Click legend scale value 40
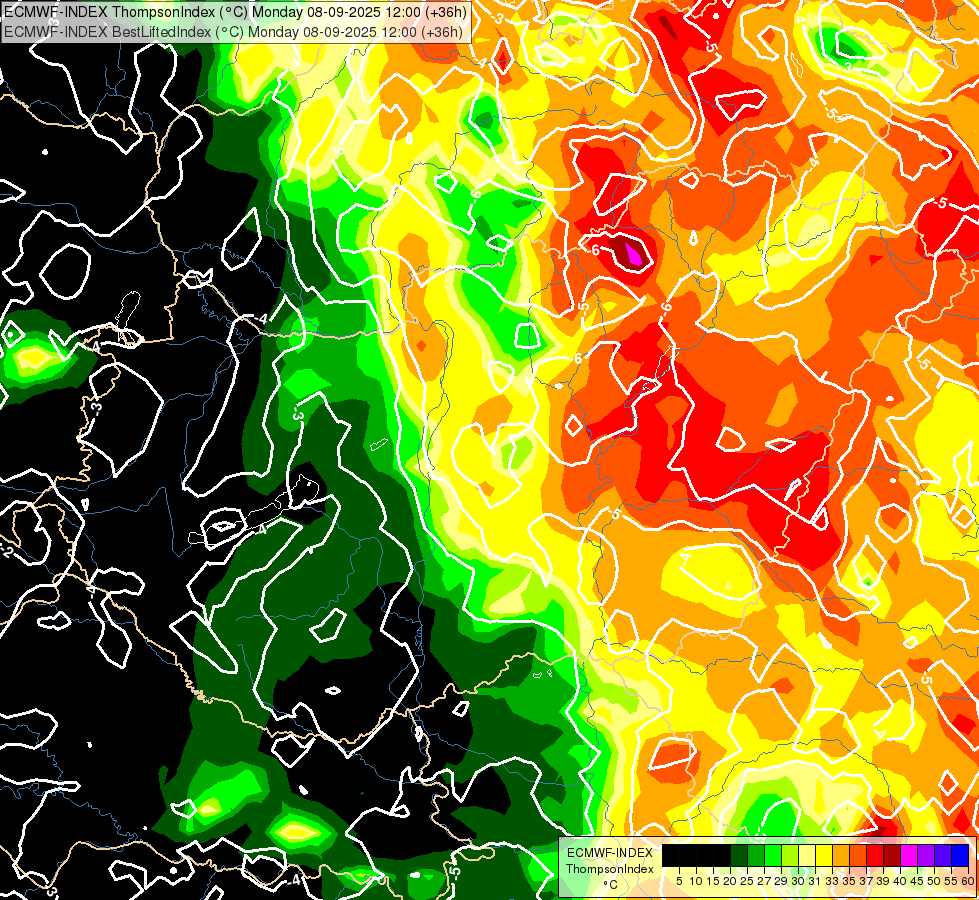This screenshot has width=979, height=900. (900, 881)
